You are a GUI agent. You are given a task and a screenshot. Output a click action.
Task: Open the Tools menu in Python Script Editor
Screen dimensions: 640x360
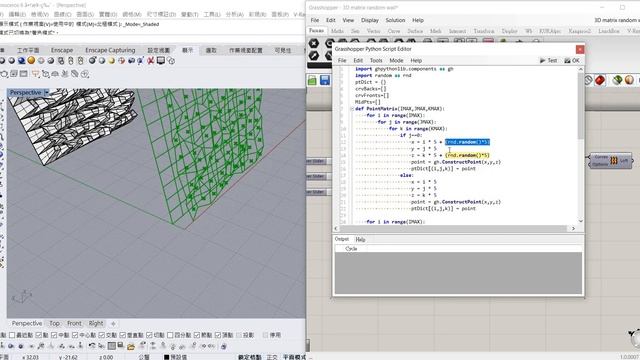coord(376,60)
